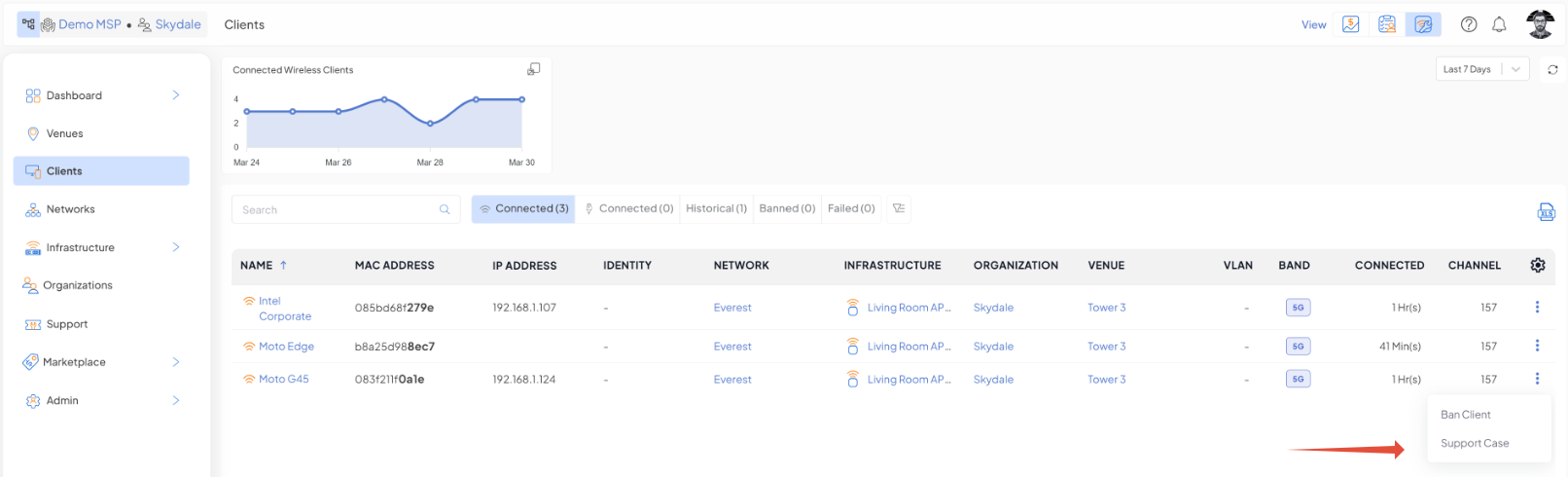The image size is (1568, 477).
Task: Select the Banned (0) tab
Action: (787, 209)
